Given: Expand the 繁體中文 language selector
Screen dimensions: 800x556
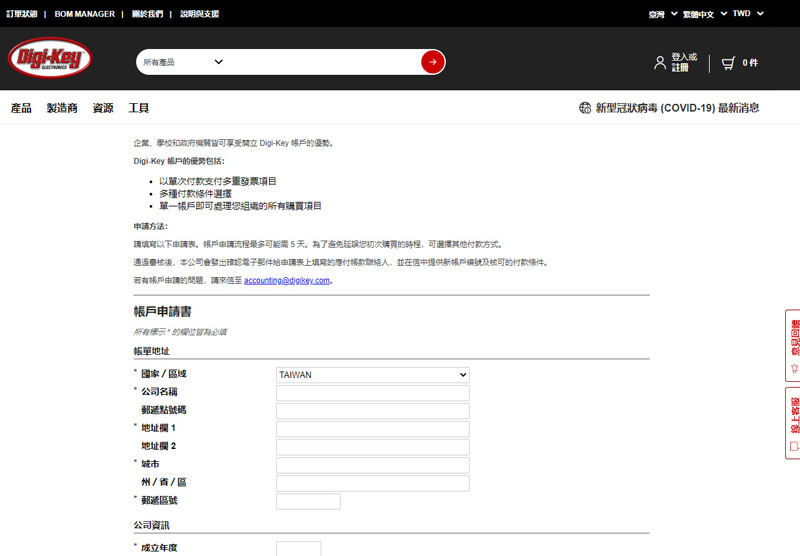Looking at the screenshot, I should [x=702, y=14].
